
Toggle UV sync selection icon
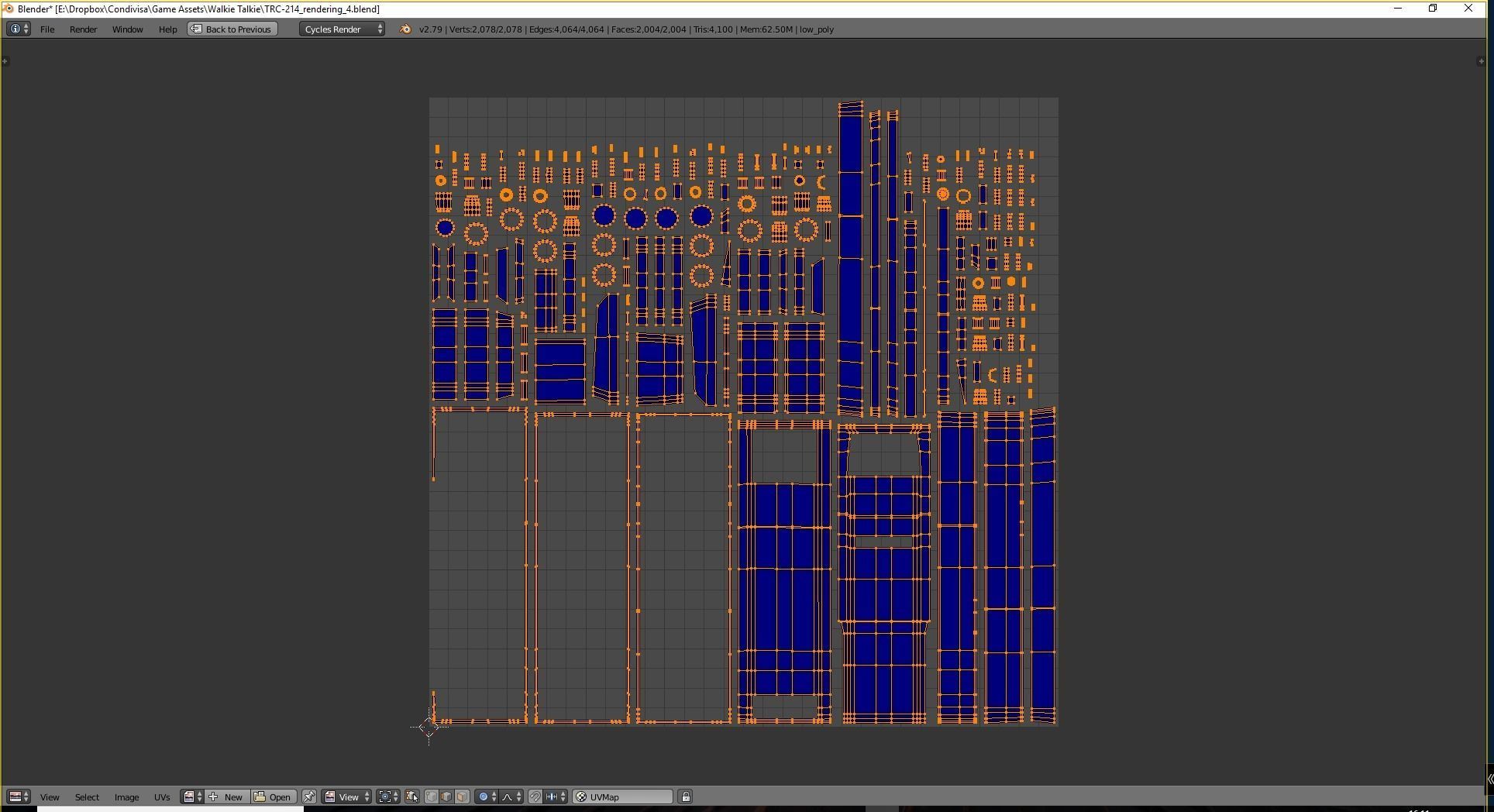(412, 797)
